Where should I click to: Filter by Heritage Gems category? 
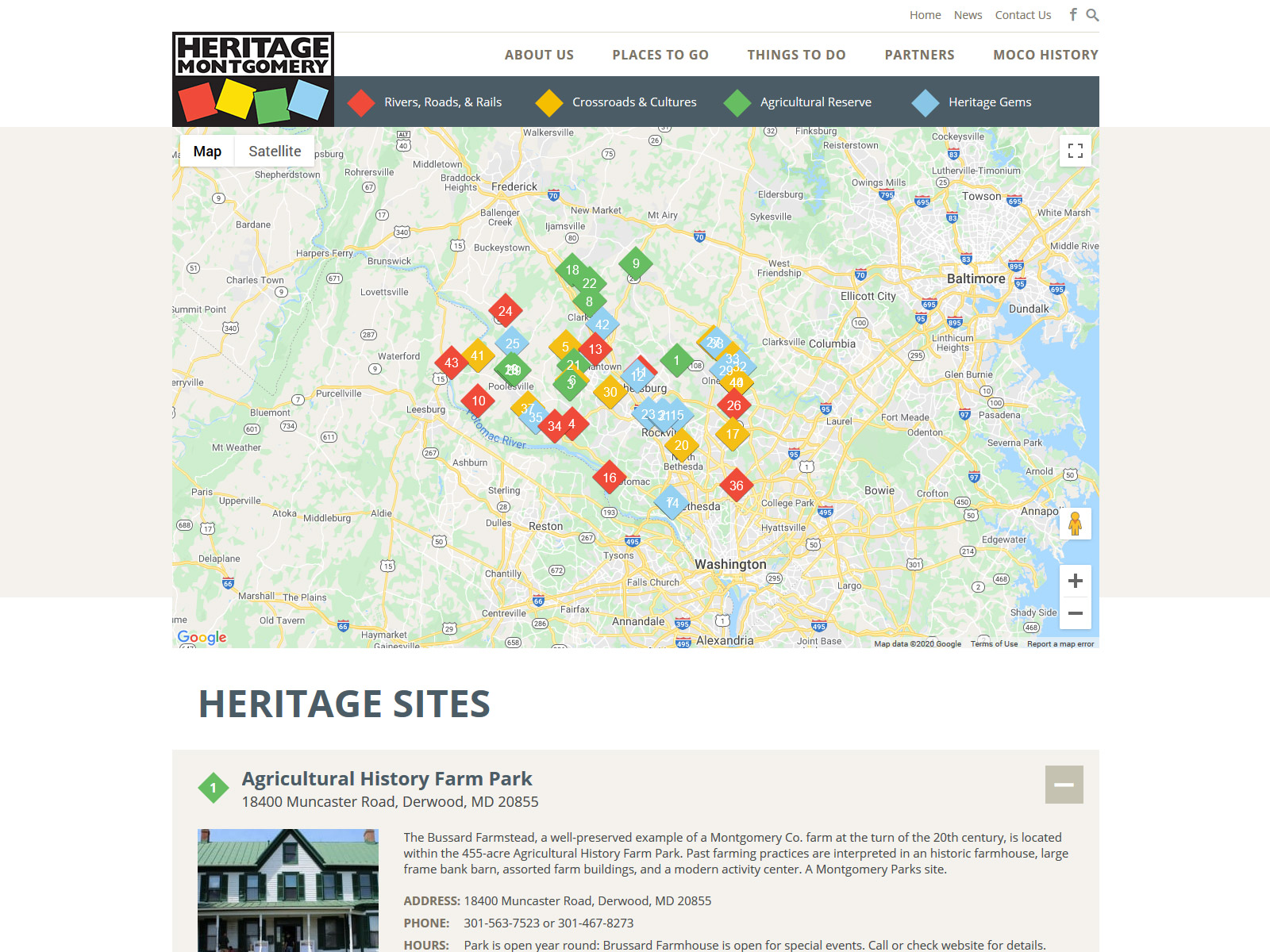(x=972, y=102)
